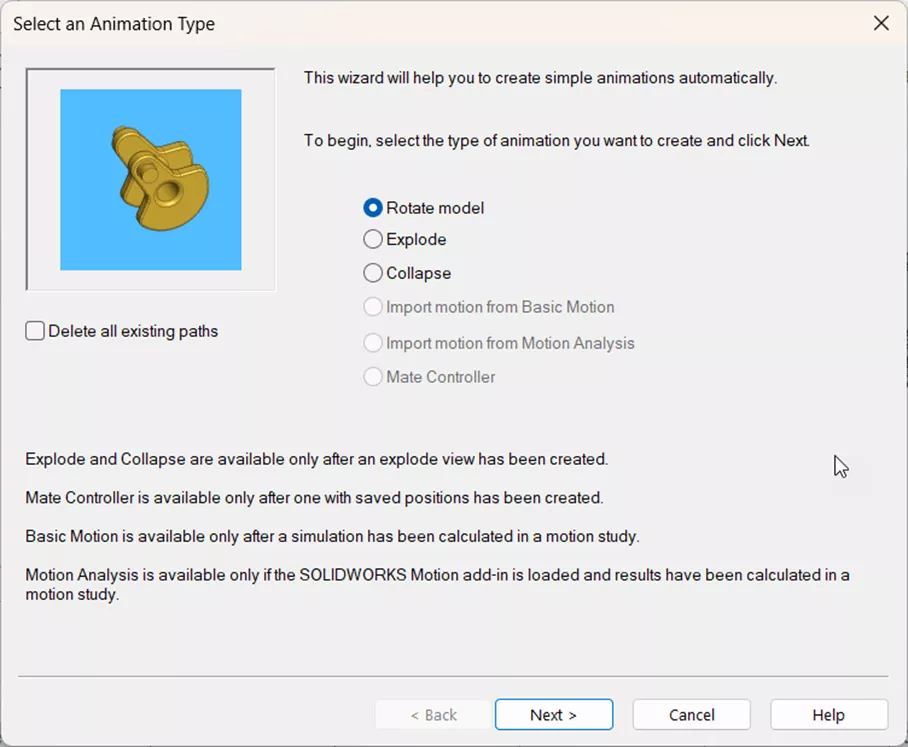Click the Select an Animation Type title bar
The width and height of the screenshot is (908, 747).
[400, 23]
